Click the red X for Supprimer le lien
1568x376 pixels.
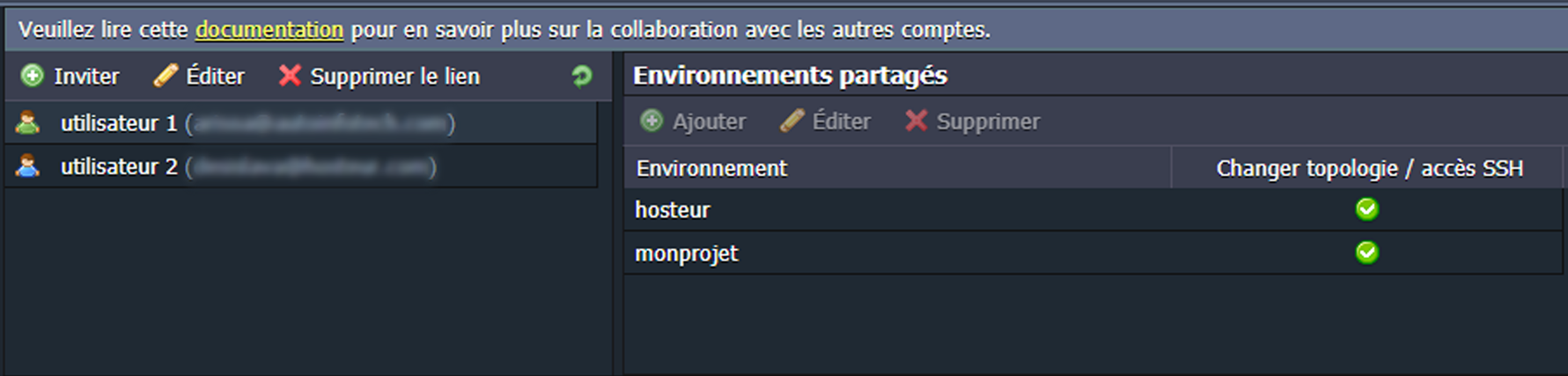[290, 75]
